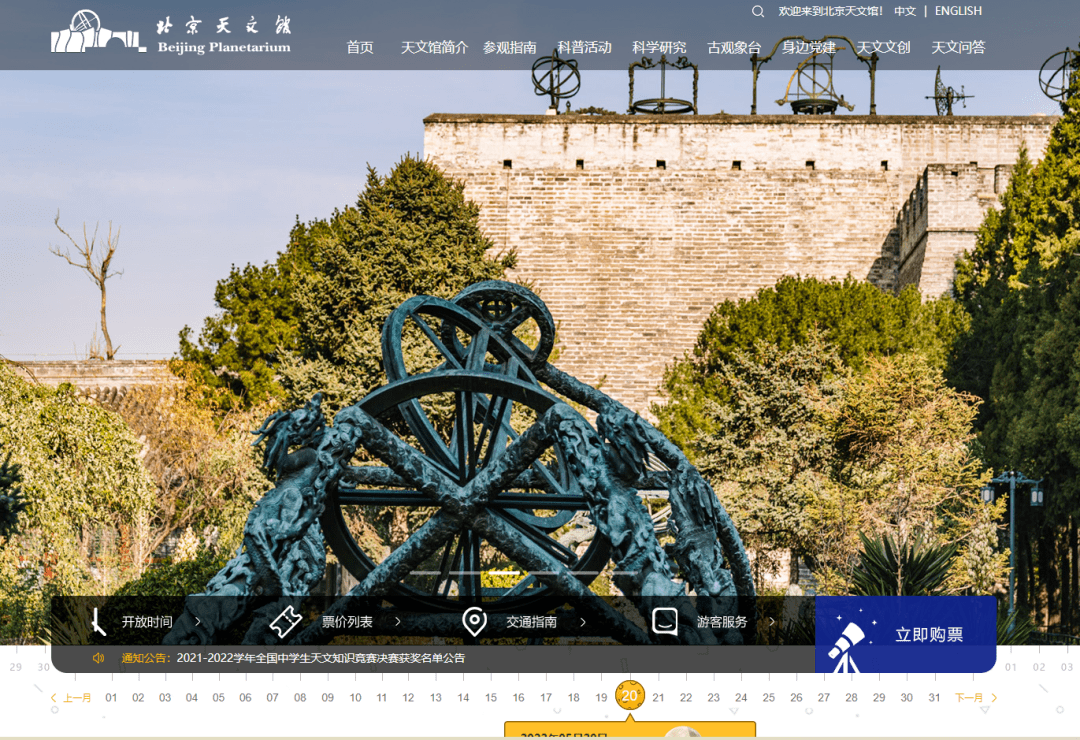Click the map pin transport icon
The image size is (1080, 740).
click(x=475, y=621)
